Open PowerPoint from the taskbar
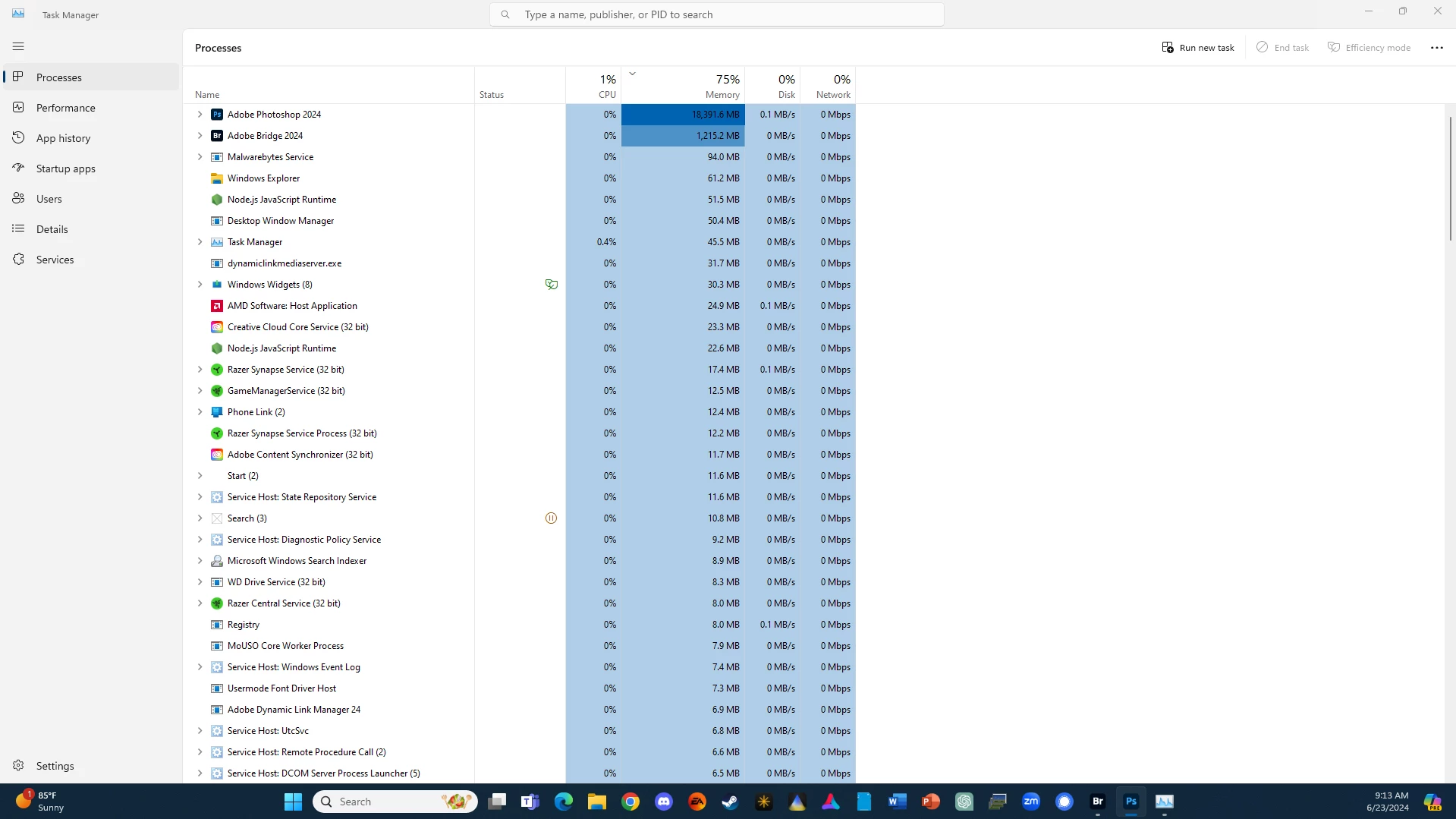 point(931,802)
